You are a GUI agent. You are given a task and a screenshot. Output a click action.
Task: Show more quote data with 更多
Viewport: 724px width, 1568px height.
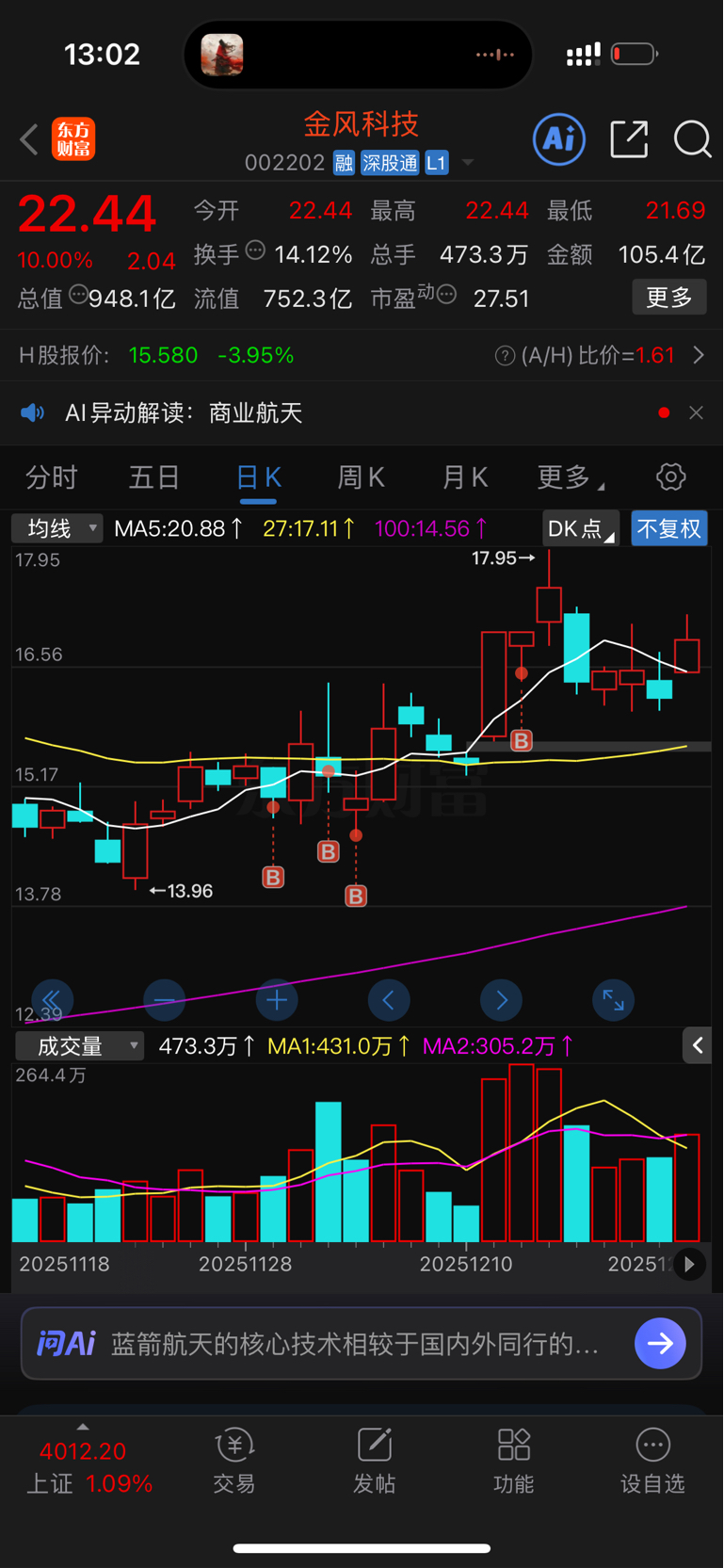(x=669, y=298)
